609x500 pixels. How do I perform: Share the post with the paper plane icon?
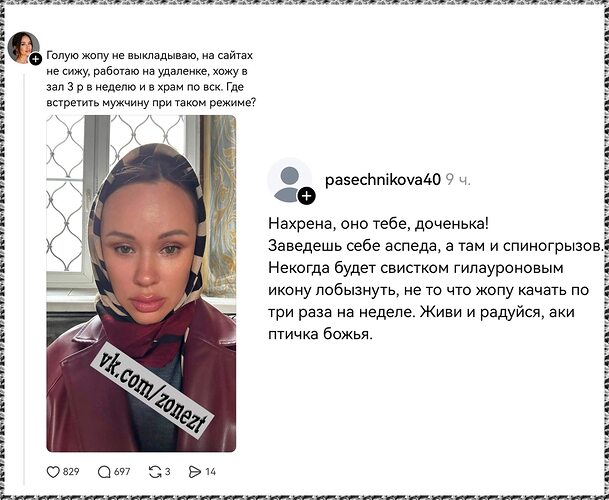(x=195, y=472)
